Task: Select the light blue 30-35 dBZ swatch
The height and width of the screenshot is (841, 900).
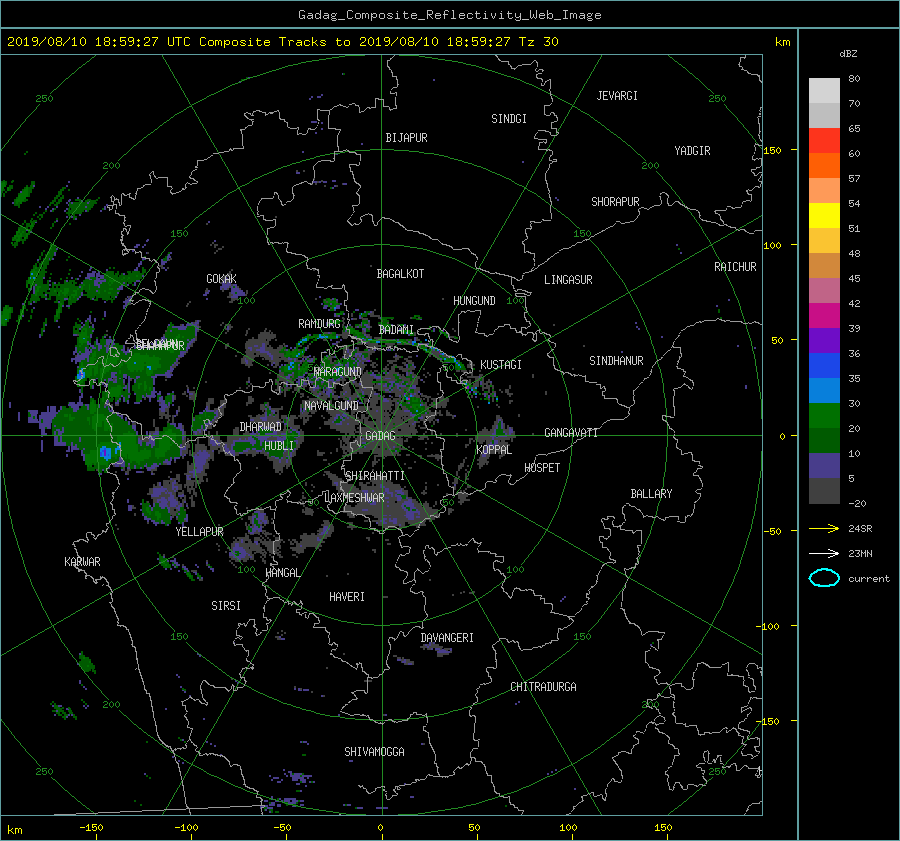Action: [824, 391]
